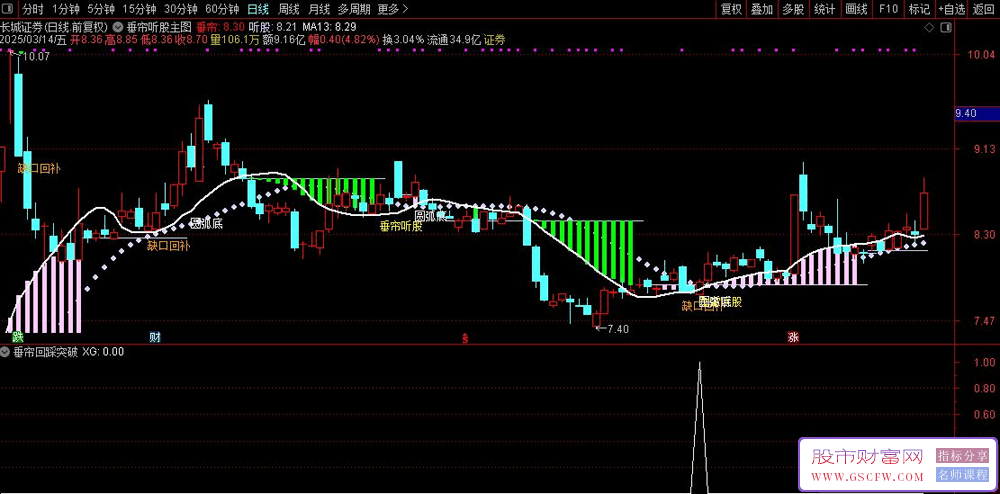Expand 垂帘听股主图 indicator dropdown arrow
The image size is (1000, 494).
(x=119, y=27)
